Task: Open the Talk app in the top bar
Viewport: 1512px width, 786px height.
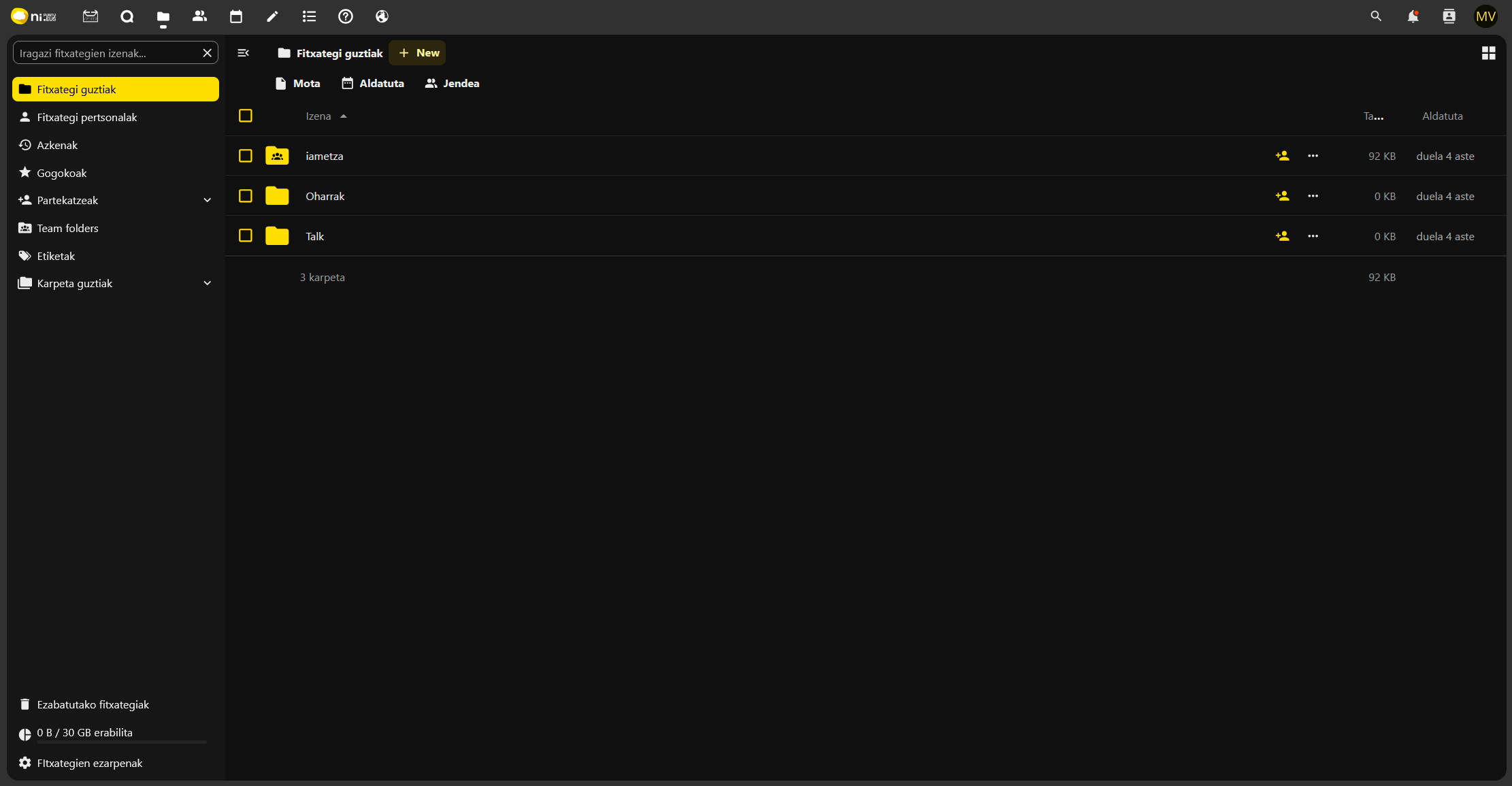Action: click(127, 16)
